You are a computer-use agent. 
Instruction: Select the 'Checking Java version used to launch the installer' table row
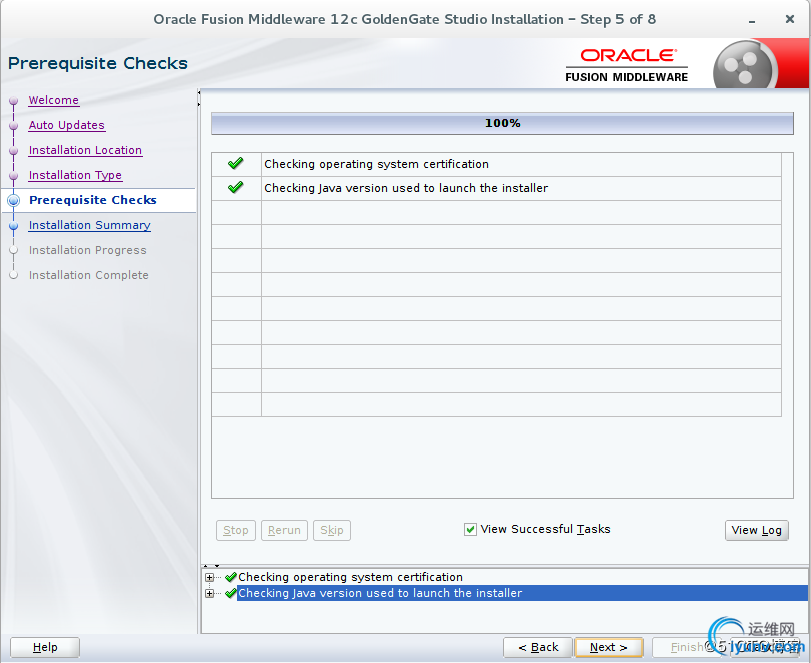pos(497,188)
